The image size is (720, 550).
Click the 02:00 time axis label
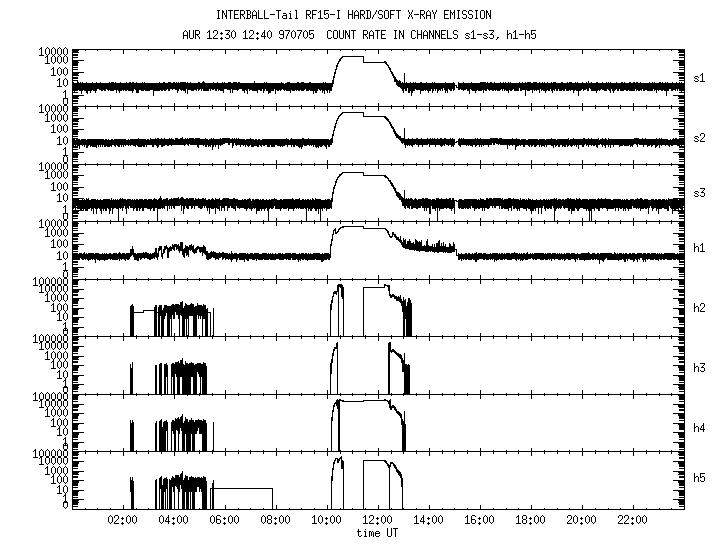(122, 520)
